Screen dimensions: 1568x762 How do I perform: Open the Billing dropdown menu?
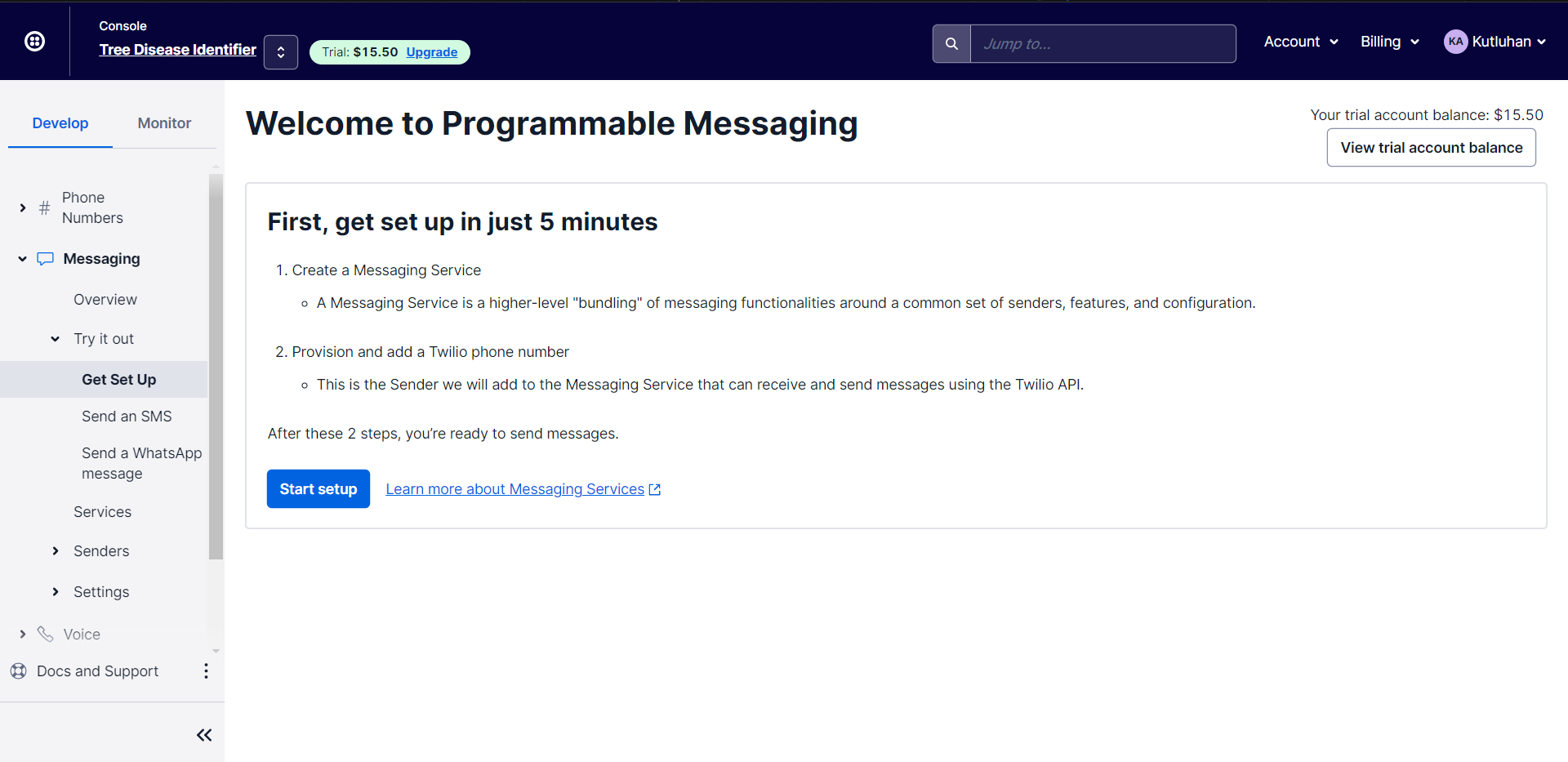click(1389, 42)
